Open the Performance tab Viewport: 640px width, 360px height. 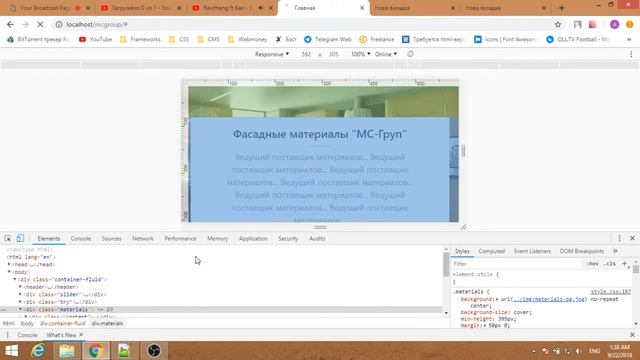pyautogui.click(x=180, y=238)
